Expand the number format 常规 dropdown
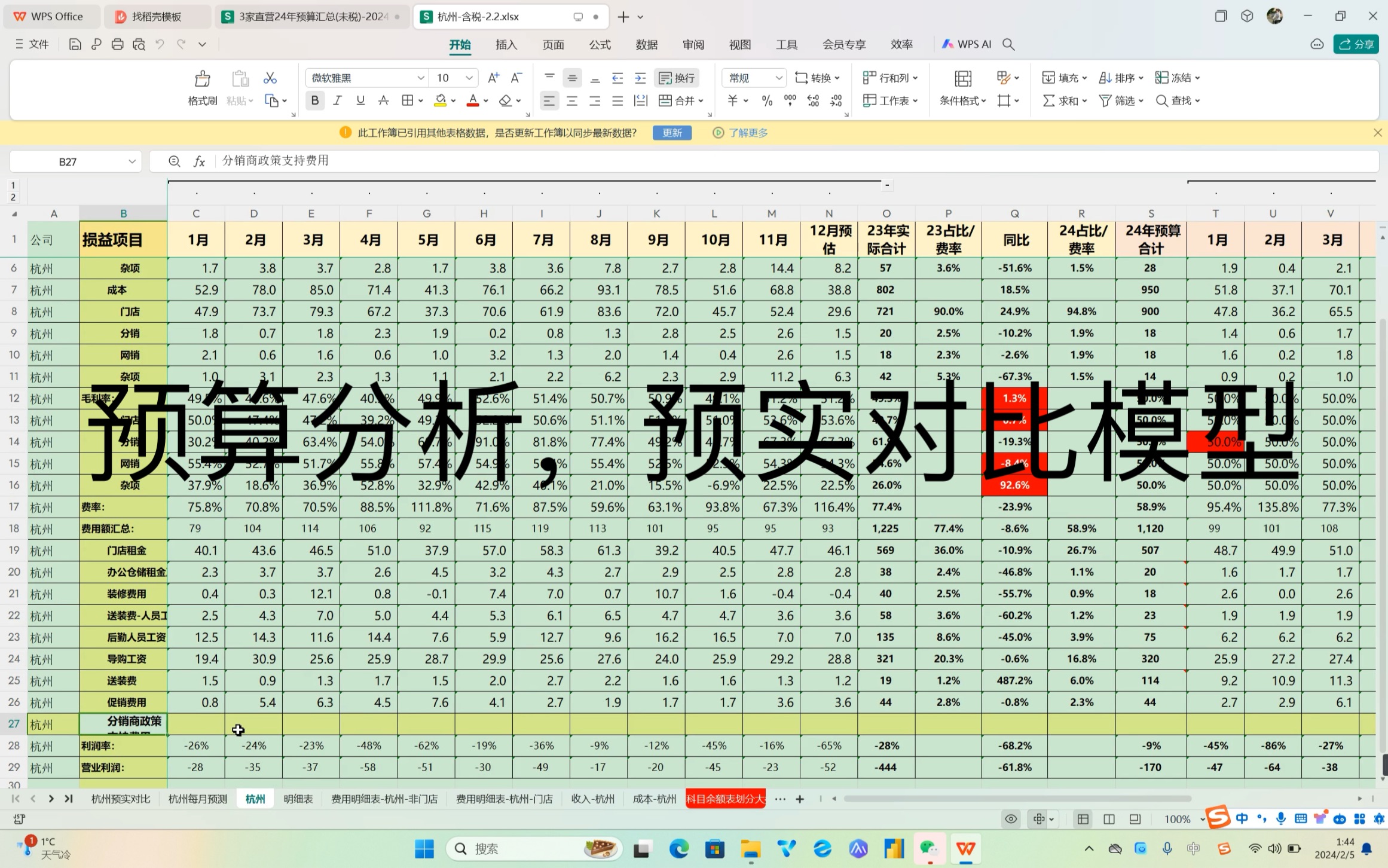Screen dimensions: 1388x868 pos(778,78)
